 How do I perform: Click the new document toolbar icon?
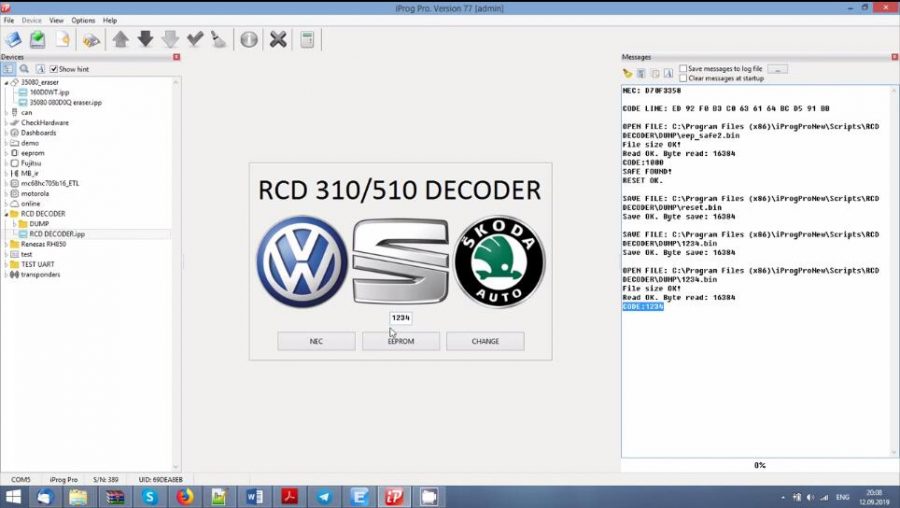(63, 40)
